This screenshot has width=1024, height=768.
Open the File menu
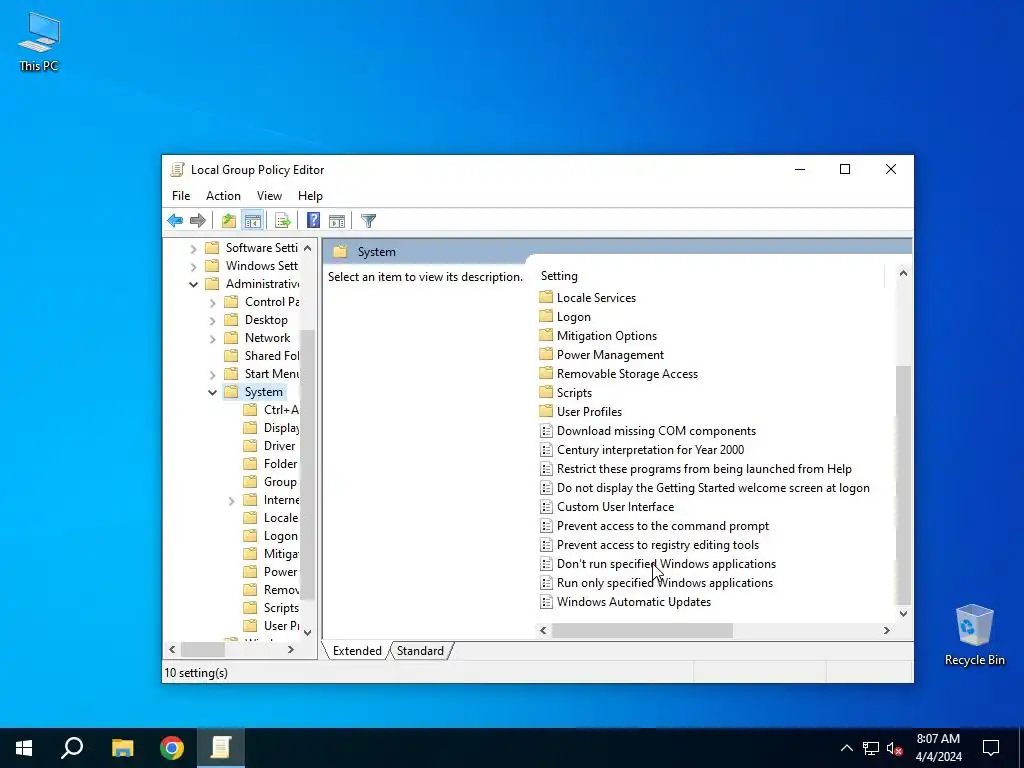click(181, 196)
